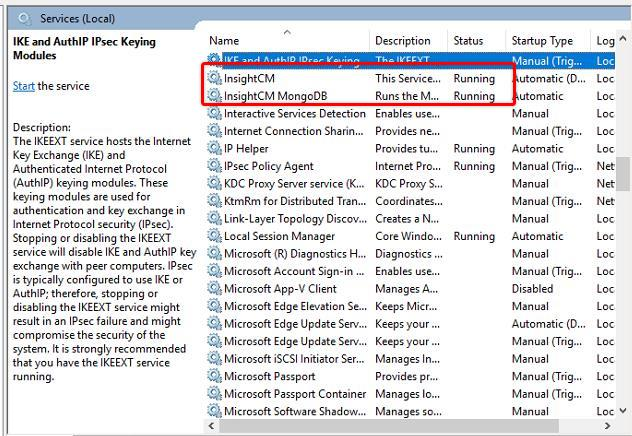The width and height of the screenshot is (632, 436).
Task: Click the Running status of IPsec Policy Agent
Action: [474, 166]
